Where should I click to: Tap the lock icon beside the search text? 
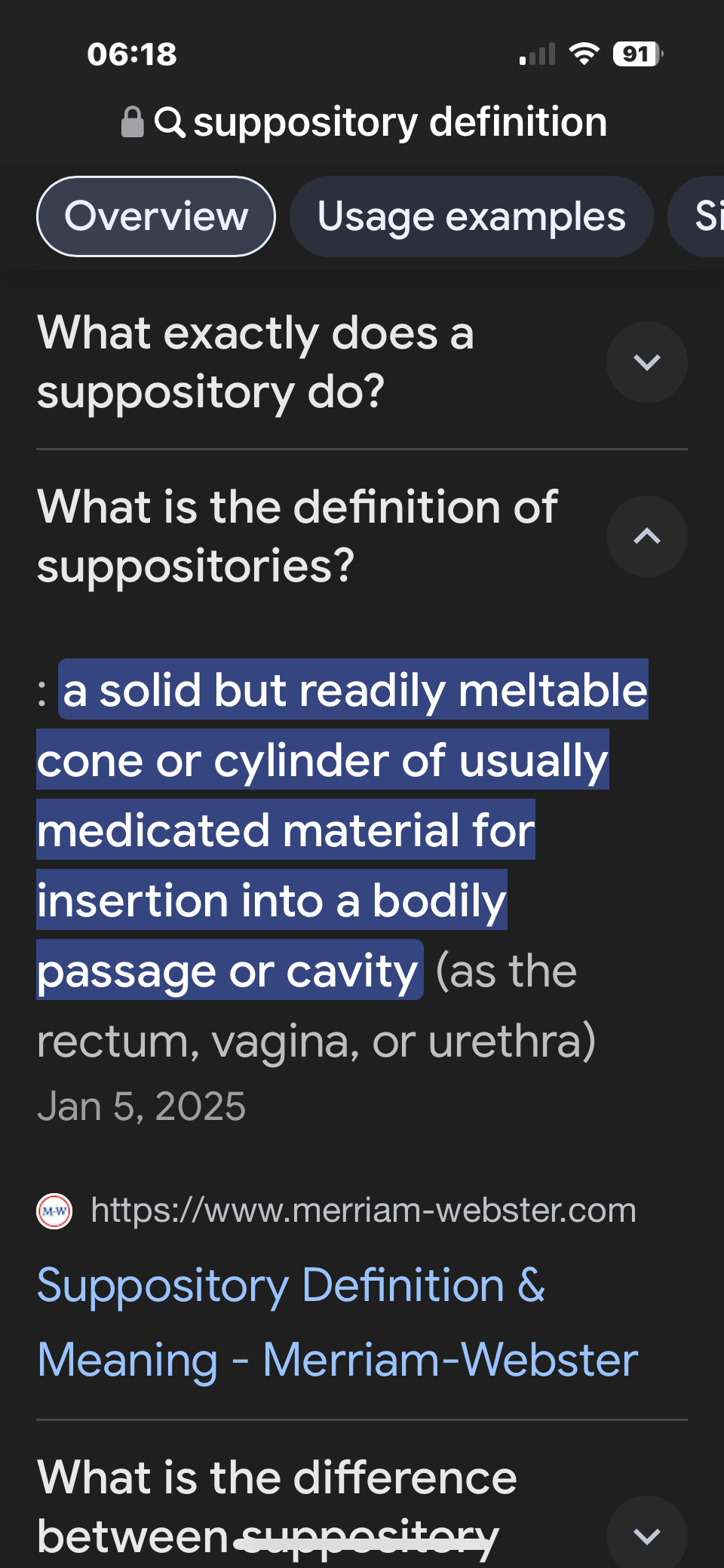132,121
